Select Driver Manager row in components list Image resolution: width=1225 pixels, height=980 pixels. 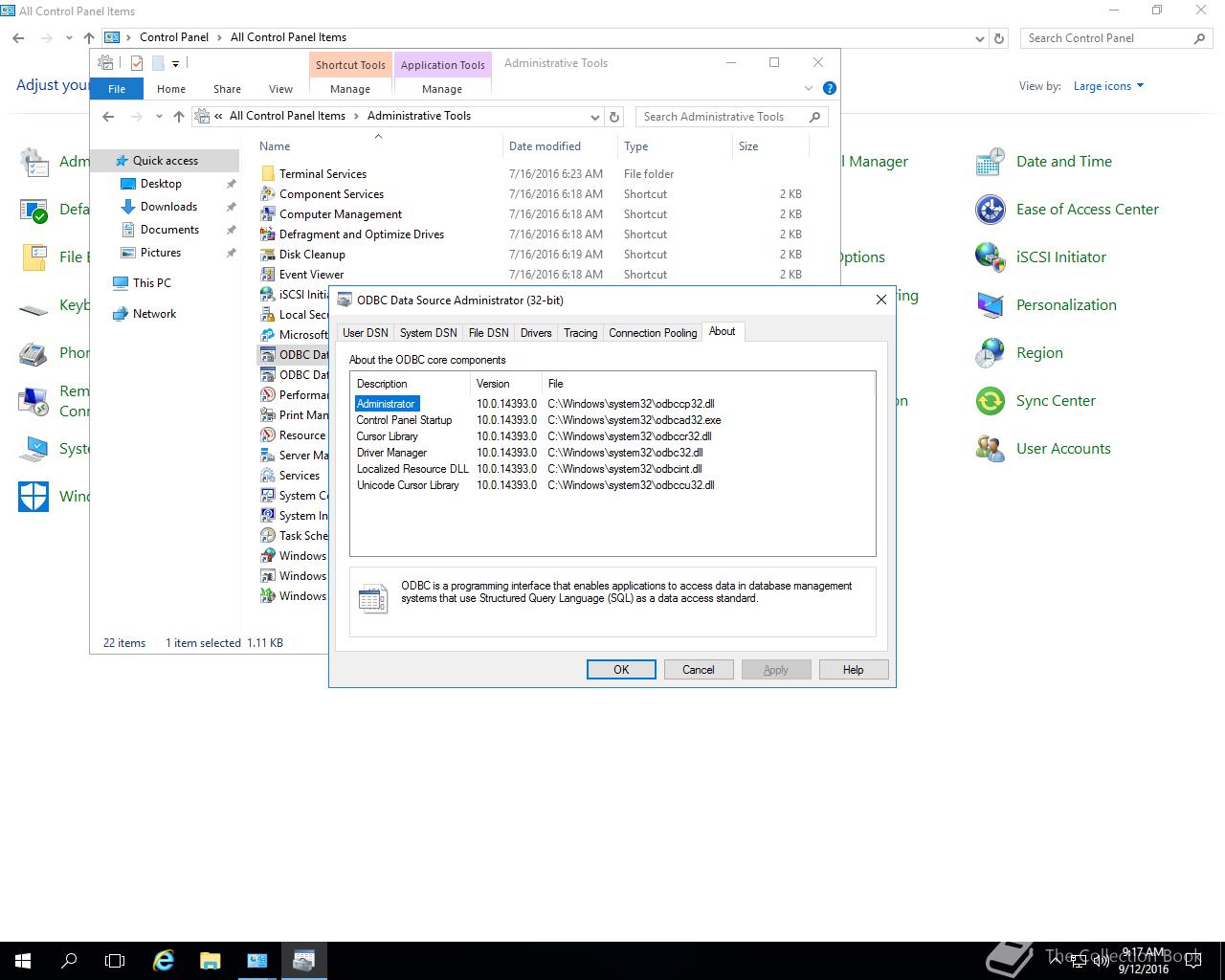(612, 453)
